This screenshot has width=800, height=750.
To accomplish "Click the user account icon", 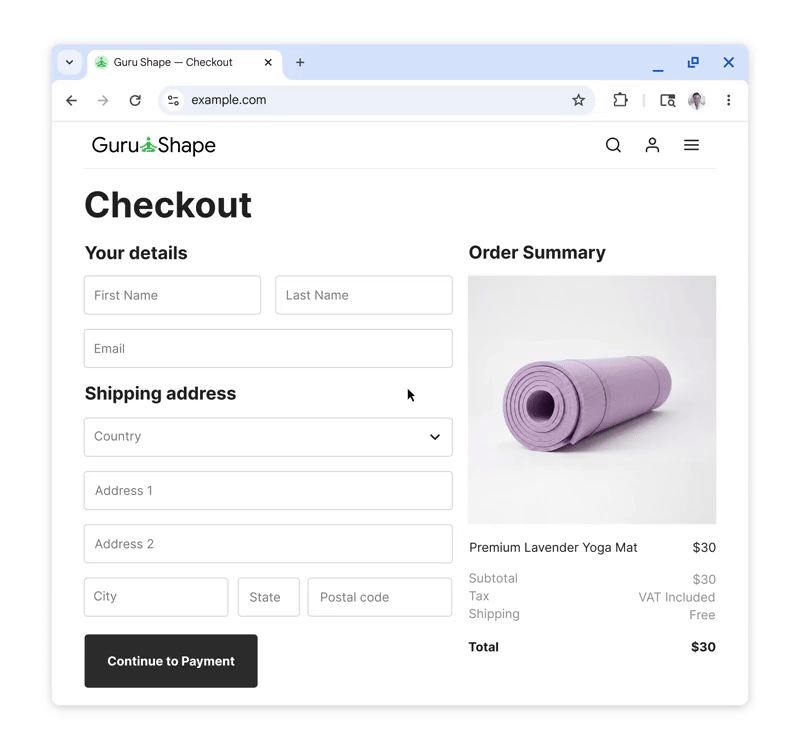I will 652,145.
